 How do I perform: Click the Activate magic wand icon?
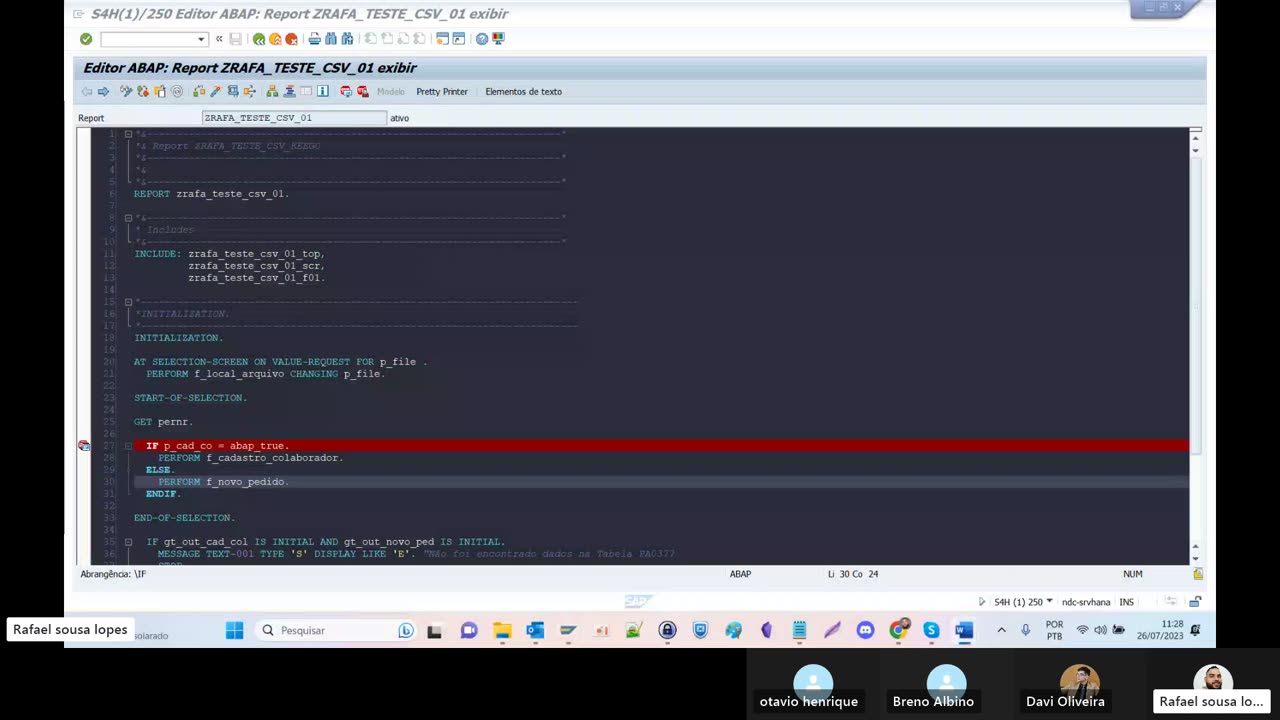[x=215, y=92]
